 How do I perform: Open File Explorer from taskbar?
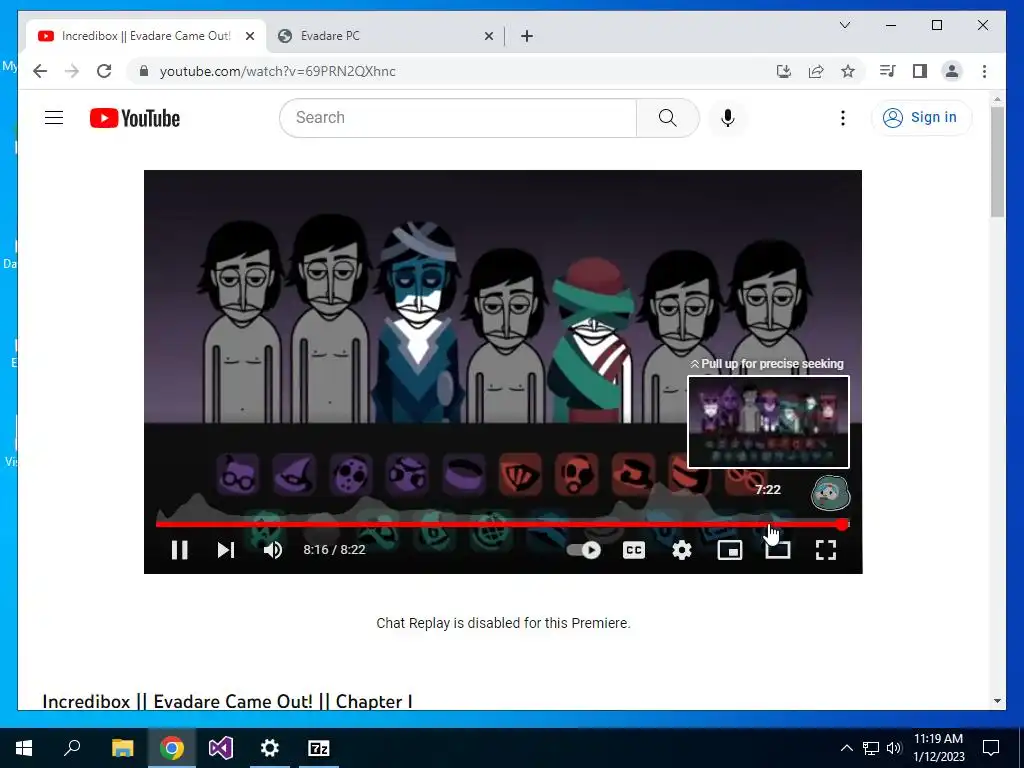pyautogui.click(x=122, y=748)
